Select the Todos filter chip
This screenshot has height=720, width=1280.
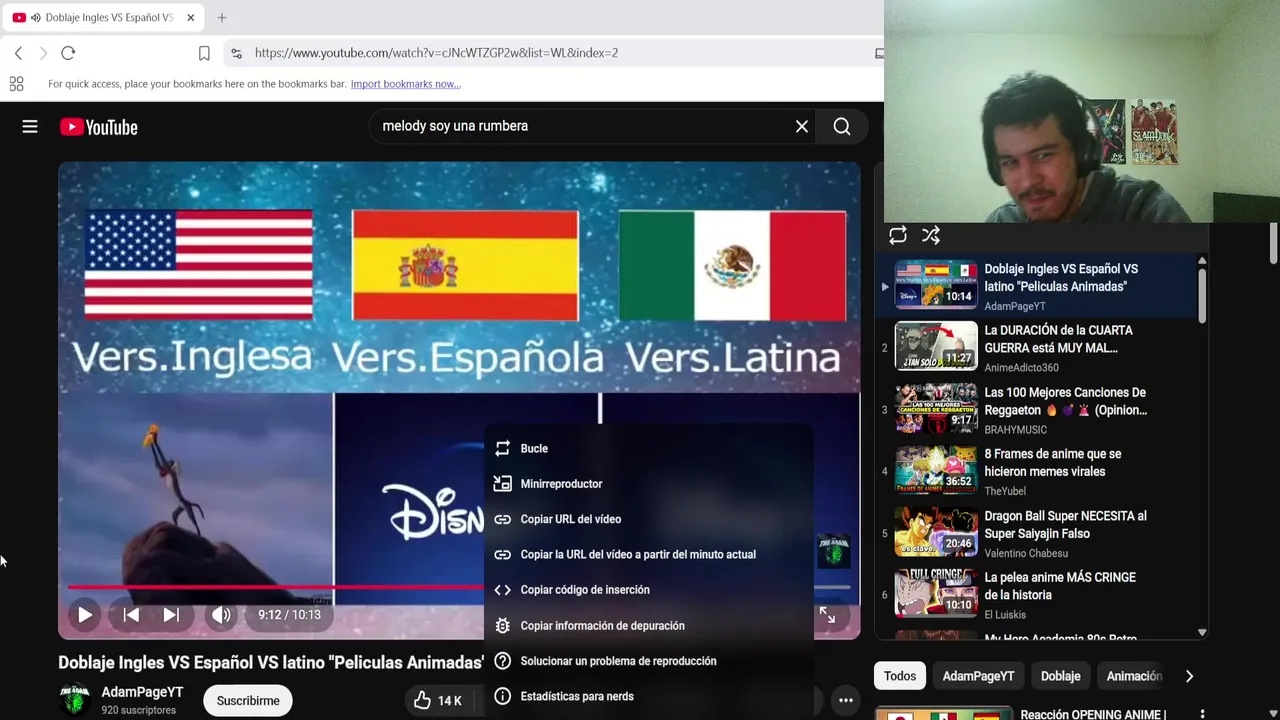(x=899, y=676)
